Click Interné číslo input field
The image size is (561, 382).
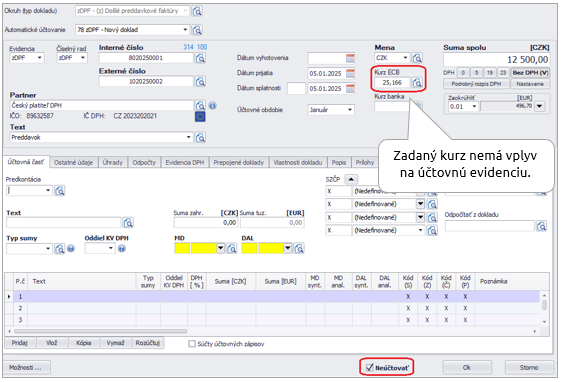point(146,58)
